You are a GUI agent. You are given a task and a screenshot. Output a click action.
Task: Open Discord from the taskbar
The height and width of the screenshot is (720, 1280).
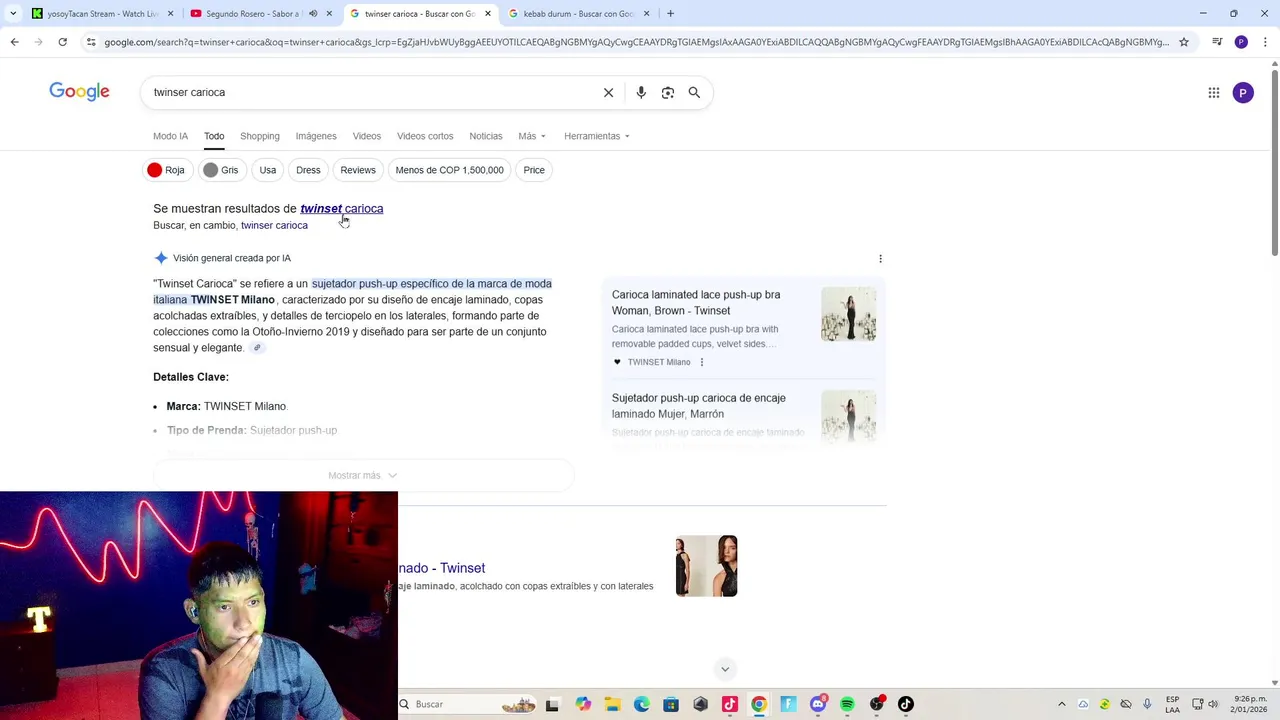pyautogui.click(x=818, y=704)
